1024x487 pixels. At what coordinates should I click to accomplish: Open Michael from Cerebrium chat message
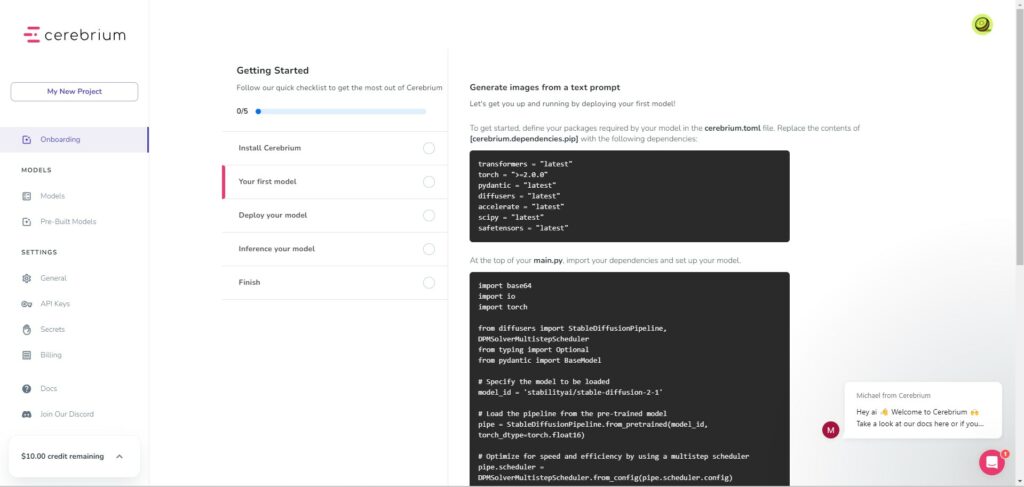click(x=923, y=411)
